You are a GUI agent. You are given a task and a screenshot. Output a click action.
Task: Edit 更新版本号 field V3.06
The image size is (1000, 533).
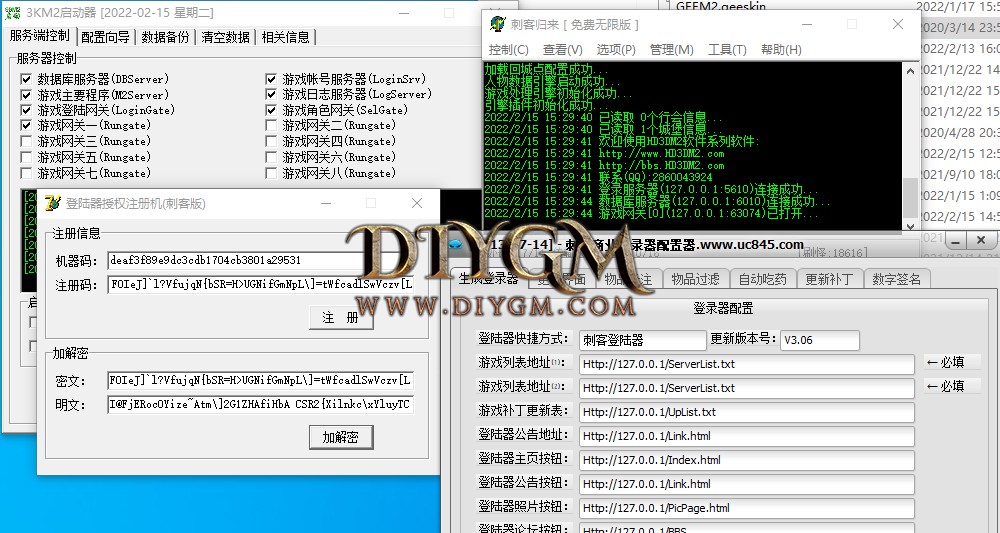tap(820, 340)
